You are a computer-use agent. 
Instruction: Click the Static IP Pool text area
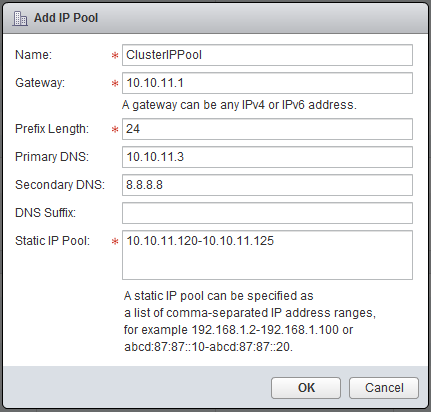(267, 255)
